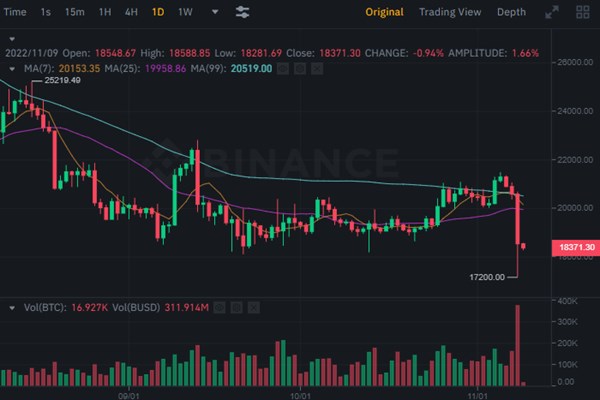
Task: Click the MA(99) value 20519.00
Action: [251, 69]
